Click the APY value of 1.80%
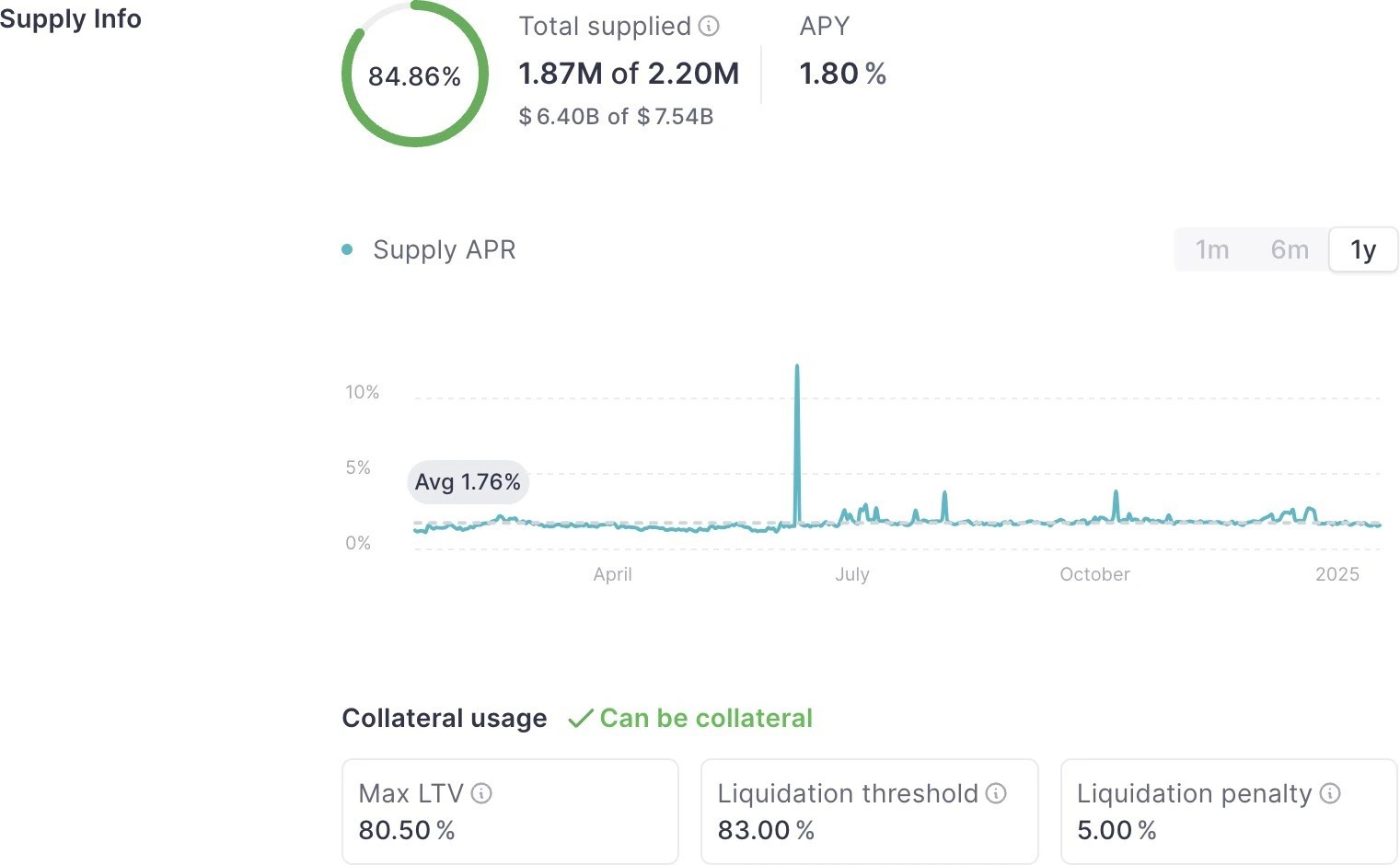1400x865 pixels. (x=842, y=74)
